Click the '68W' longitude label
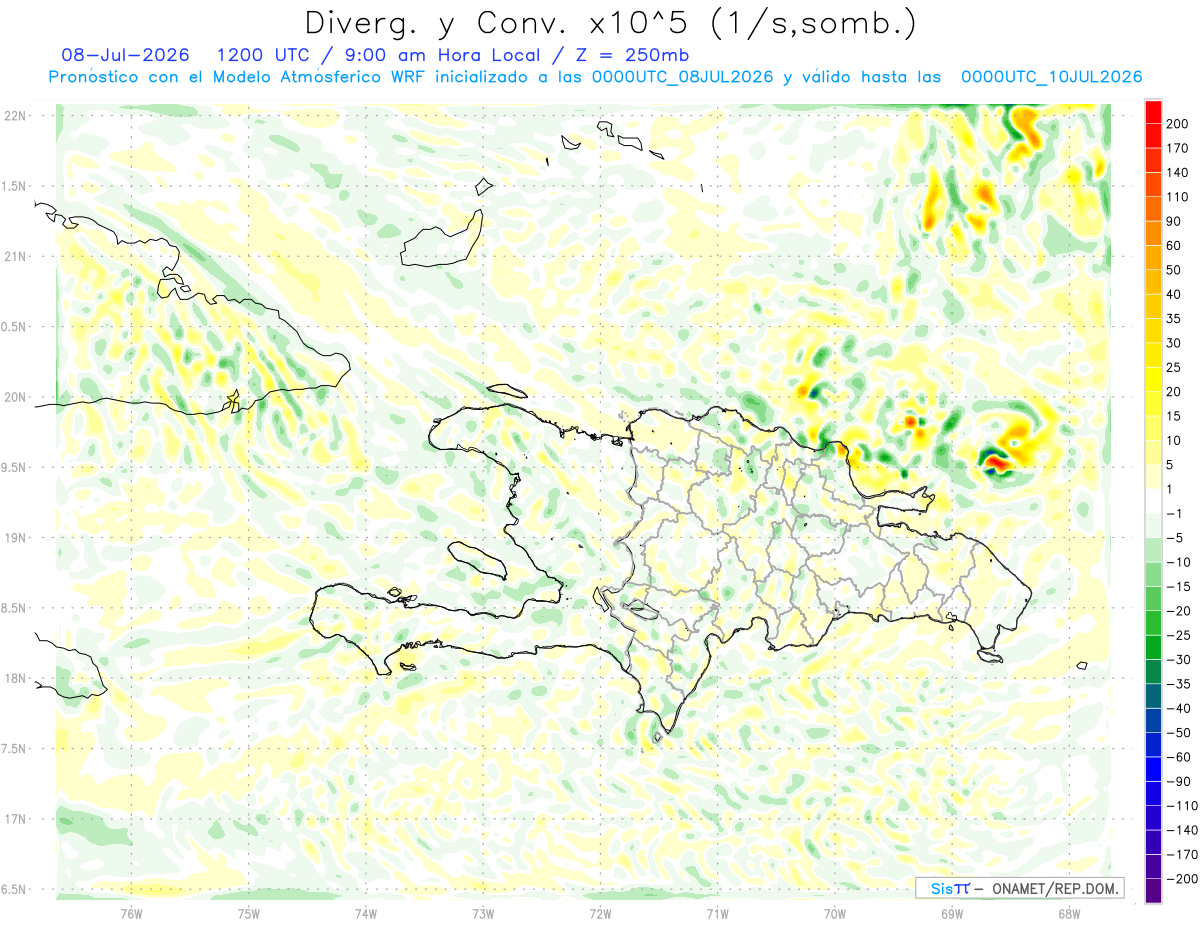This screenshot has width=1200, height=927. pos(1069,913)
